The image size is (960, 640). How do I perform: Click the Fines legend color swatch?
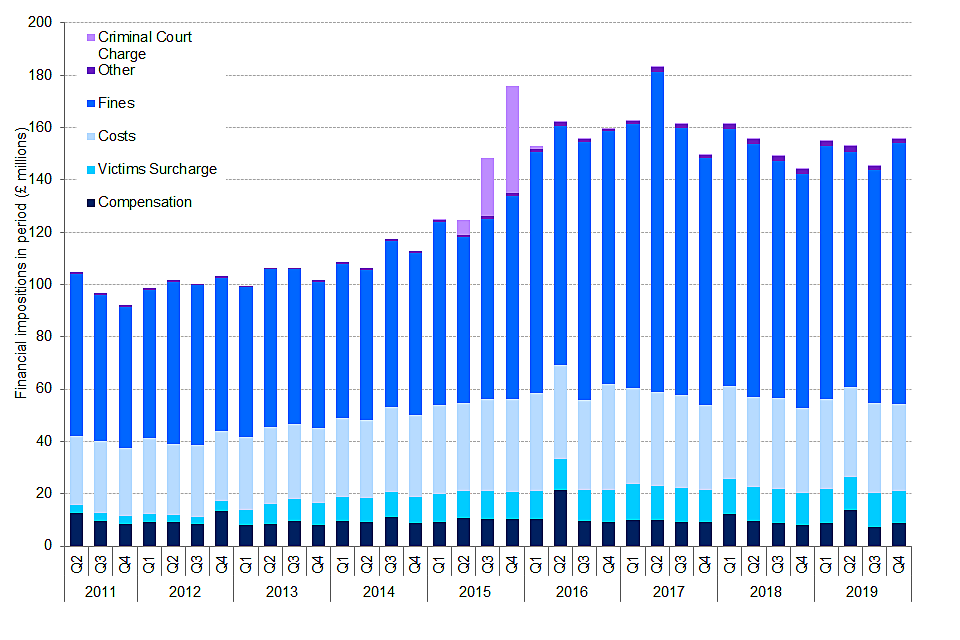(91, 103)
